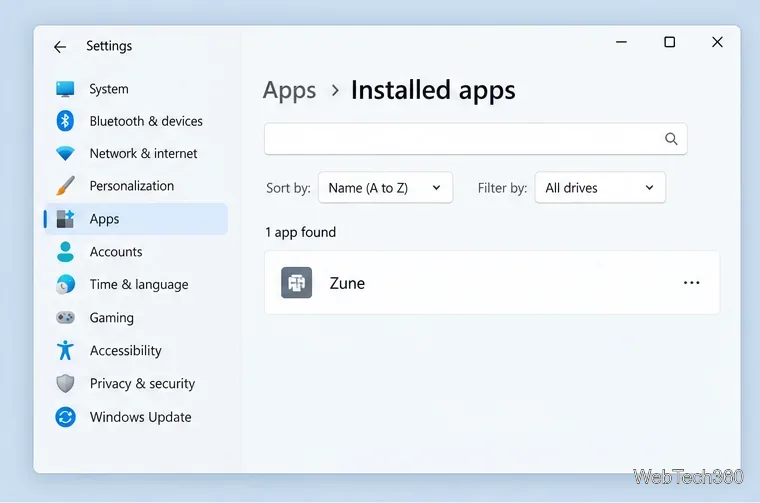The height and width of the screenshot is (503, 760).
Task: Click into the installed apps search field
Action: click(475, 139)
